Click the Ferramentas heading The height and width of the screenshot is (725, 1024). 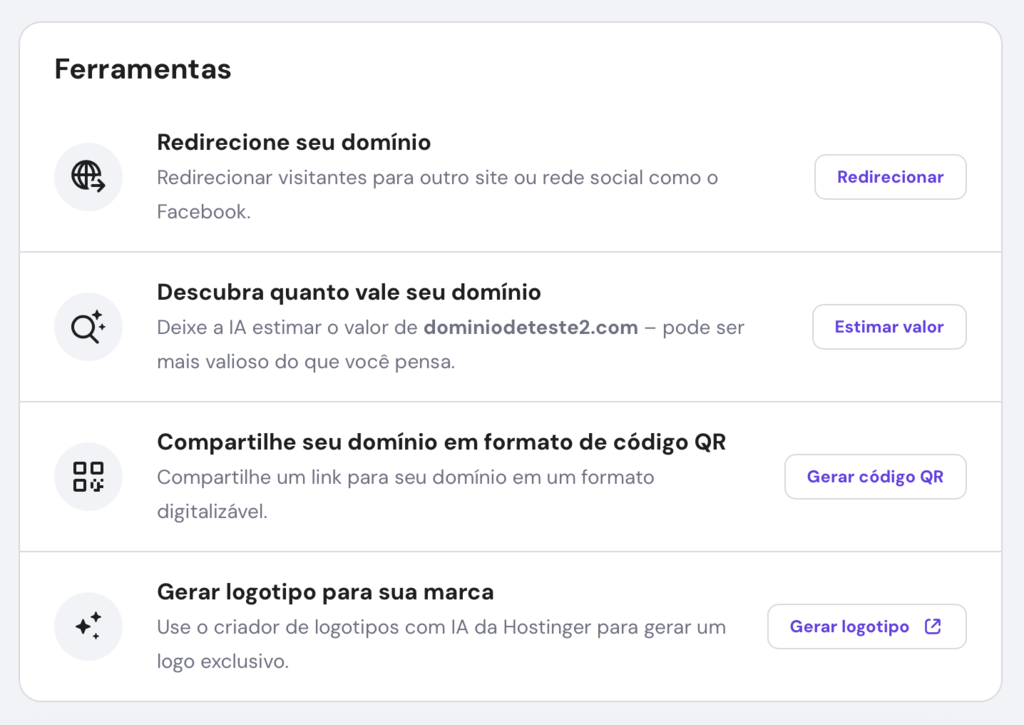point(142,69)
